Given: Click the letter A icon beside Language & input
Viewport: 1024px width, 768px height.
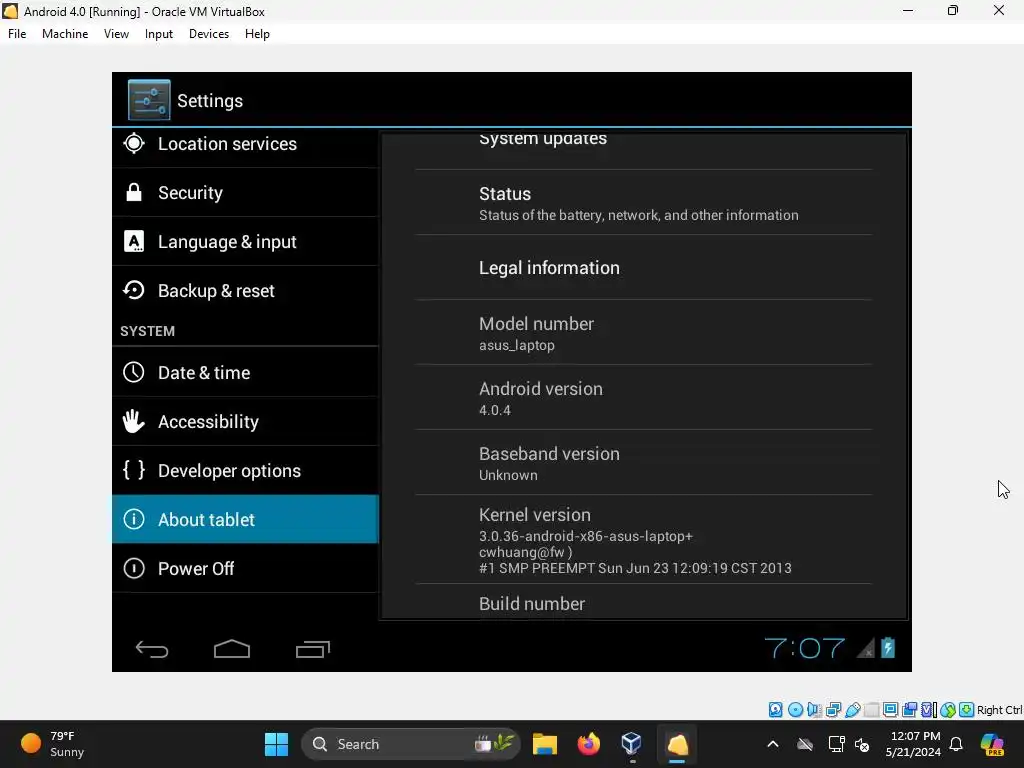Looking at the screenshot, I should 134,242.
